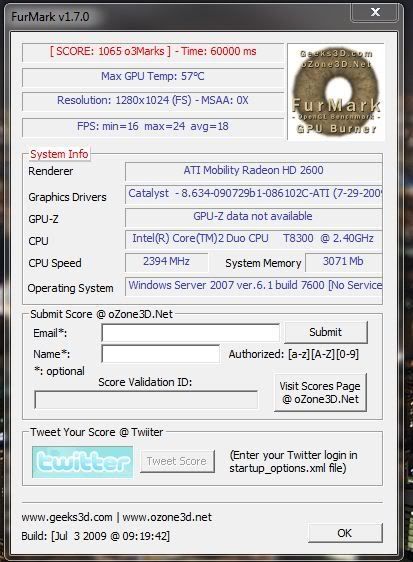The width and height of the screenshot is (413, 562).
Task: Click the www.ozone3d.net text
Action: (x=167, y=517)
